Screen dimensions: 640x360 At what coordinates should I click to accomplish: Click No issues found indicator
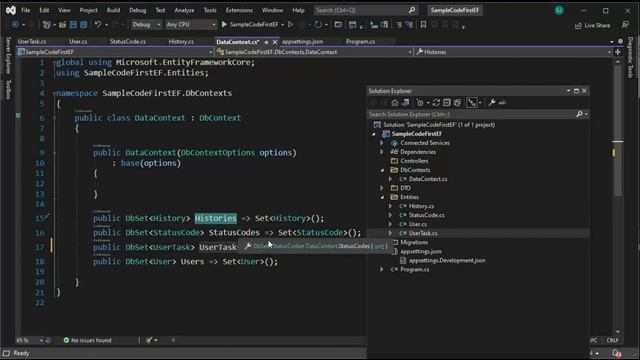click(87, 340)
